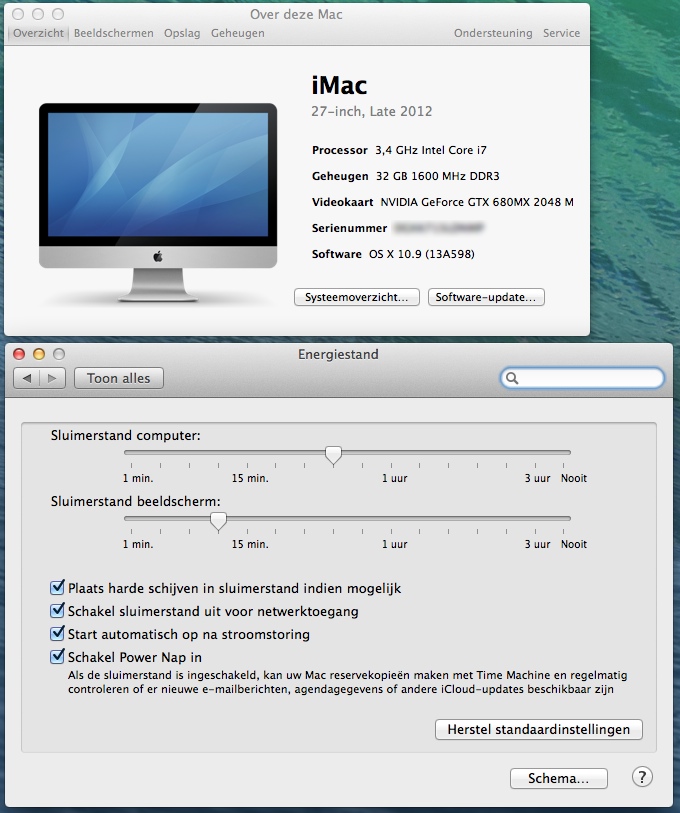Click the Sluimerstand beeldscherm slider thumb

click(218, 521)
